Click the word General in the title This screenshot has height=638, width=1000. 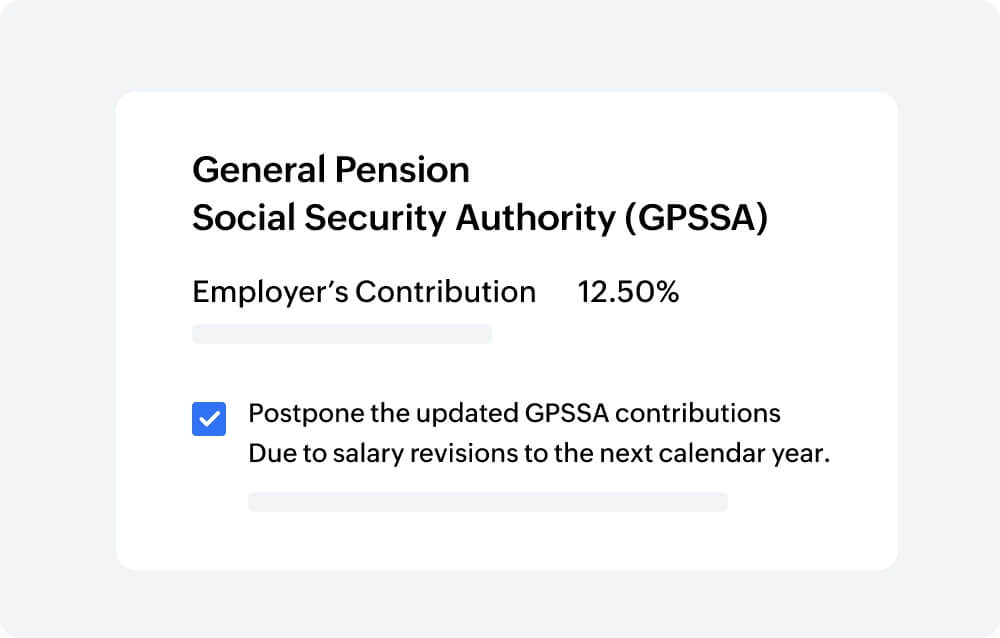click(x=260, y=170)
